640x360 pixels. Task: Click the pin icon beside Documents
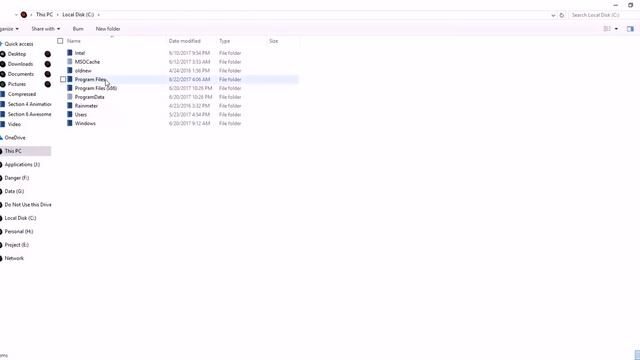pyautogui.click(x=48, y=74)
